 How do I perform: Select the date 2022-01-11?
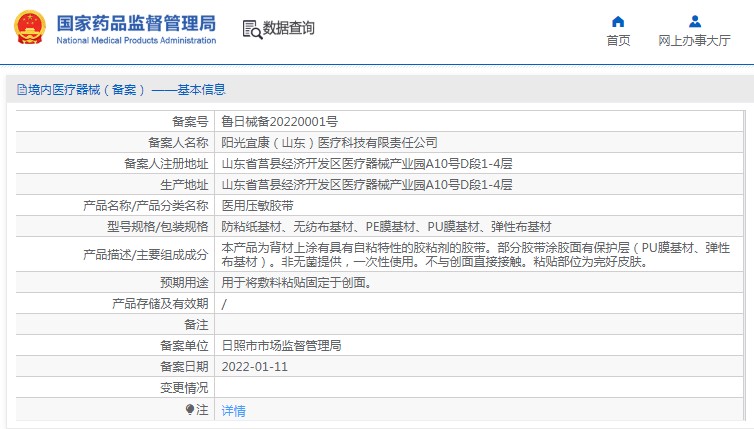[x=254, y=367]
